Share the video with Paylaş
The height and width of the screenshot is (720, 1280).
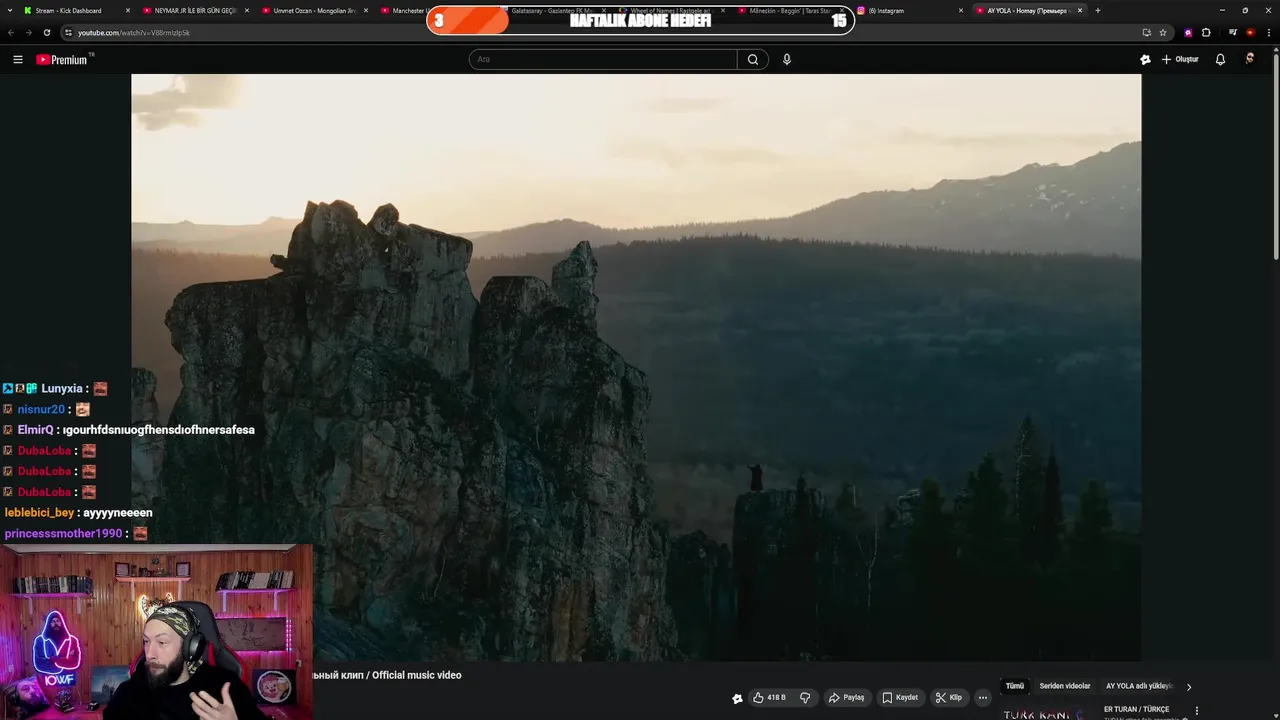846,698
